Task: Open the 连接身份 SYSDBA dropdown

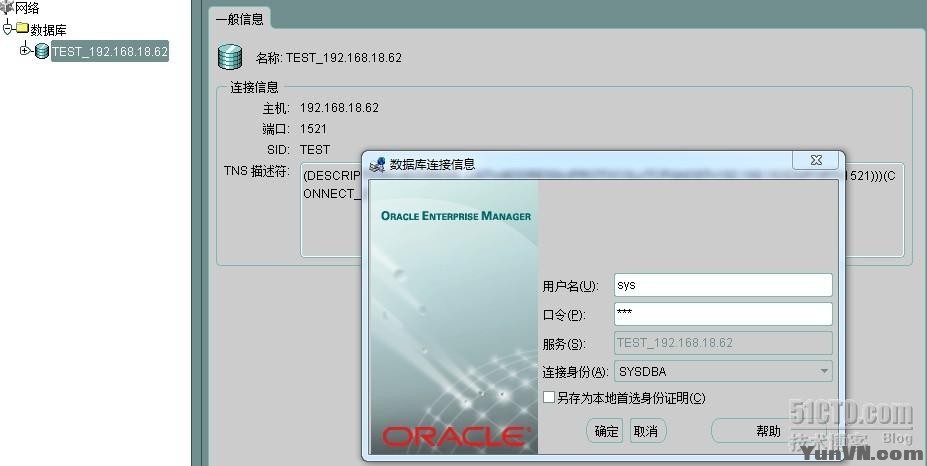Action: click(x=824, y=371)
